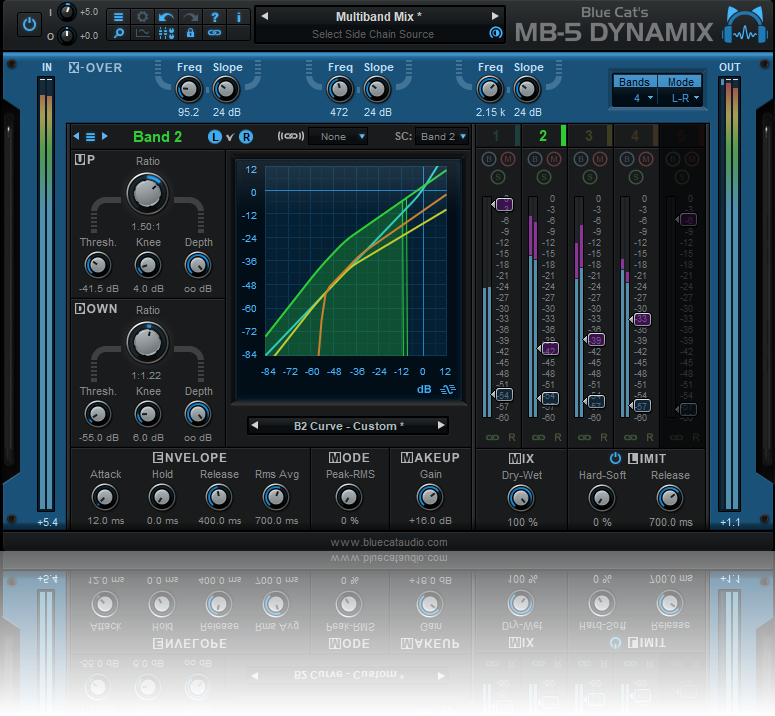This screenshot has height=716, width=775.
Task: Click the DOWN section header
Action: [96, 309]
